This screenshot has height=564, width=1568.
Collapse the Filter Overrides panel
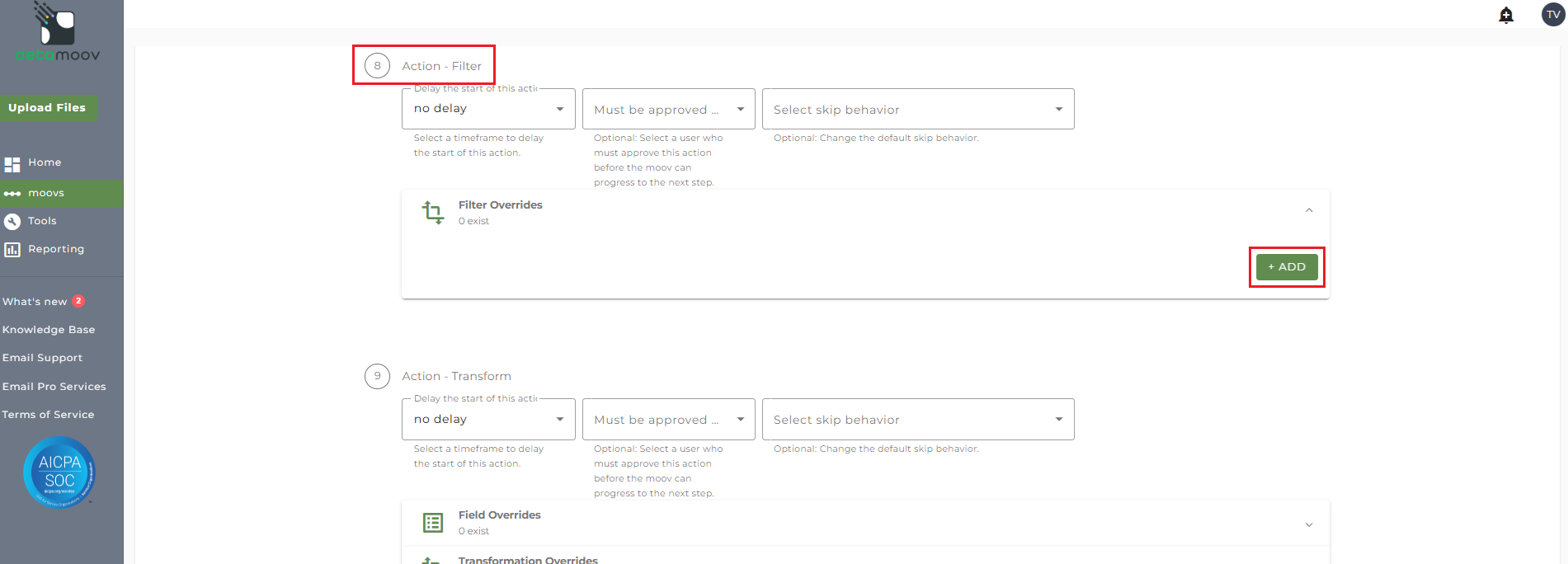[1309, 211]
